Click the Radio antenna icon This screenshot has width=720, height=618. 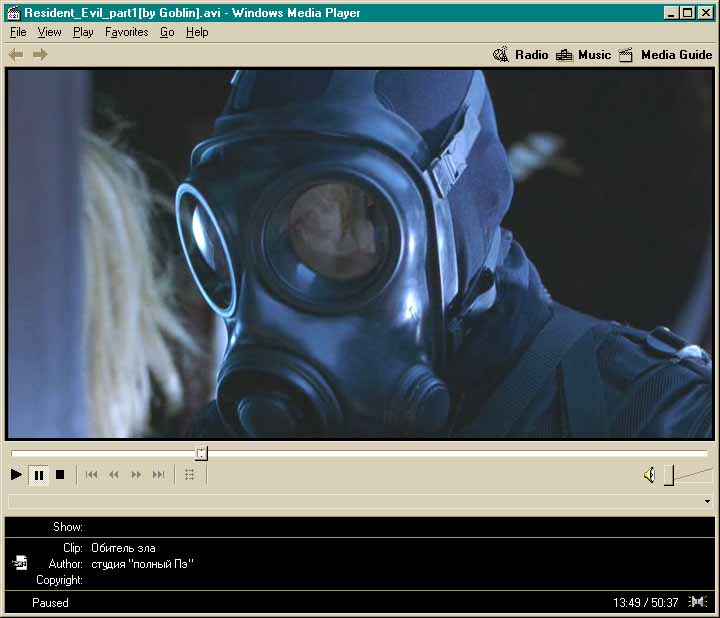pos(501,54)
